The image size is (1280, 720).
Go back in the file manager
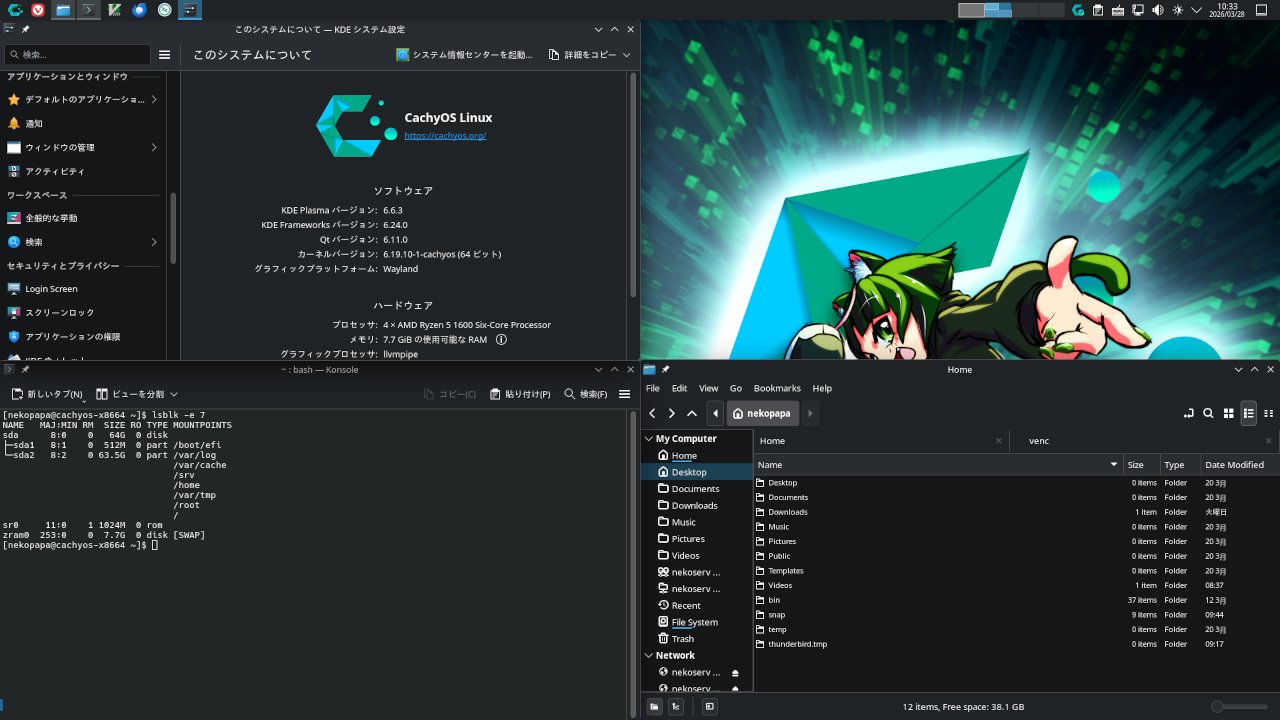coord(653,413)
